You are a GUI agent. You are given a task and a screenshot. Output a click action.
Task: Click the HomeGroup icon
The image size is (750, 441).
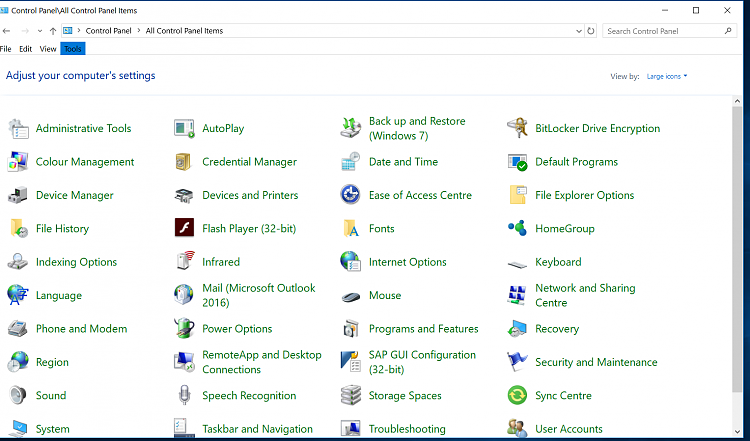[517, 229]
